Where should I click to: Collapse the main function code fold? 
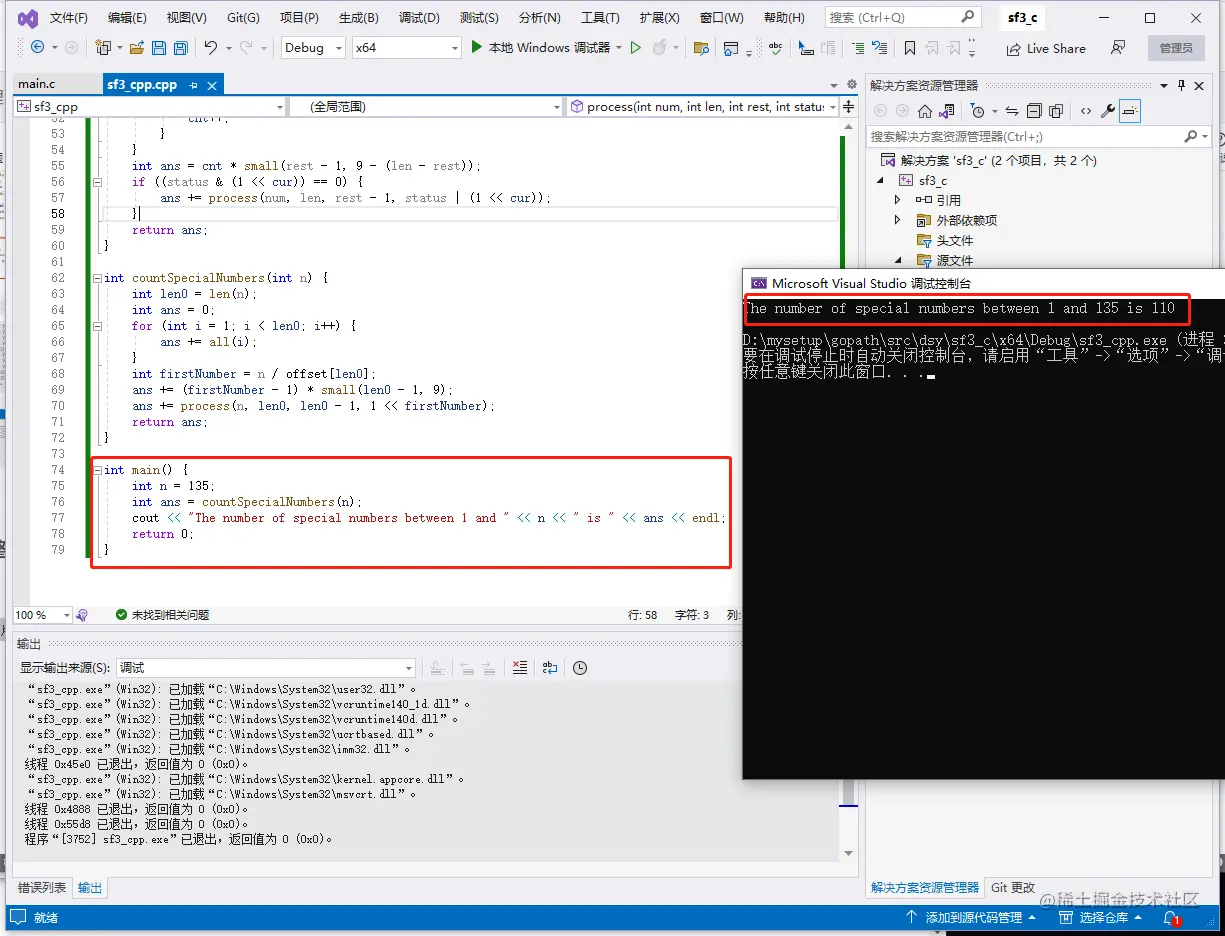click(97, 470)
